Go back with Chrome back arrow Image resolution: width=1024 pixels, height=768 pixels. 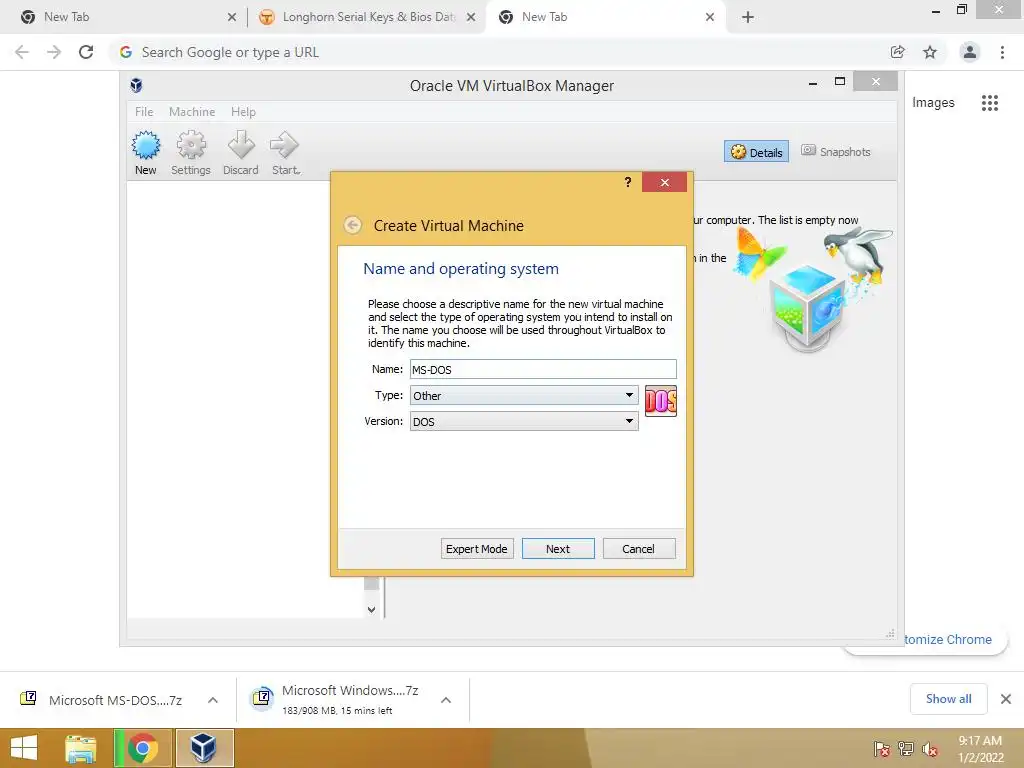22,52
